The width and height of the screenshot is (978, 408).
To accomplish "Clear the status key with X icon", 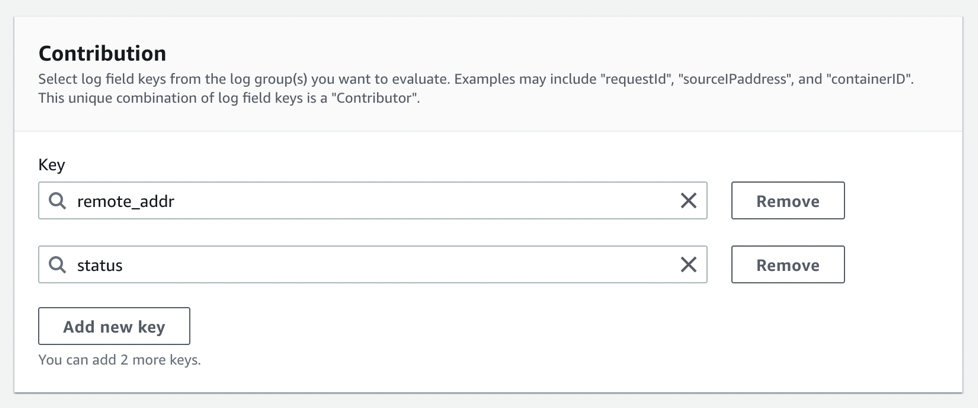I will pos(688,265).
